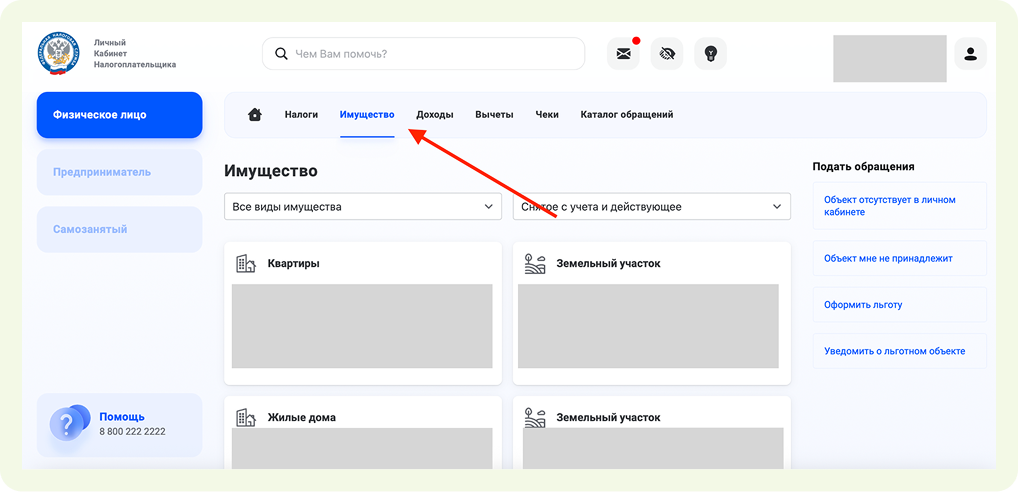1018x492 pixels.
Task: Click the Квартиры building icon
Action: point(246,264)
